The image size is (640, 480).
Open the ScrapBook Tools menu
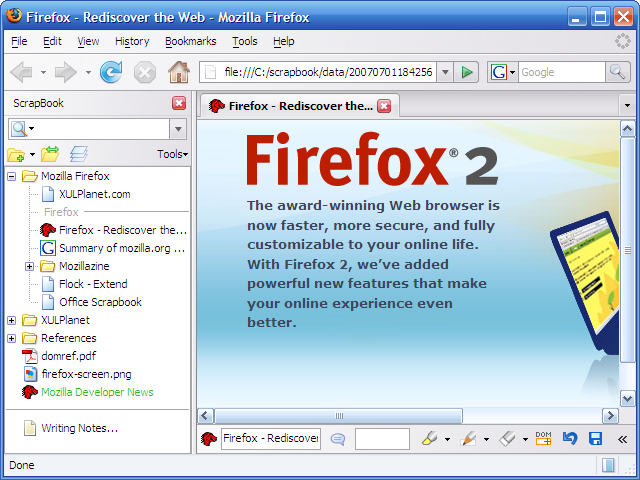(172, 154)
